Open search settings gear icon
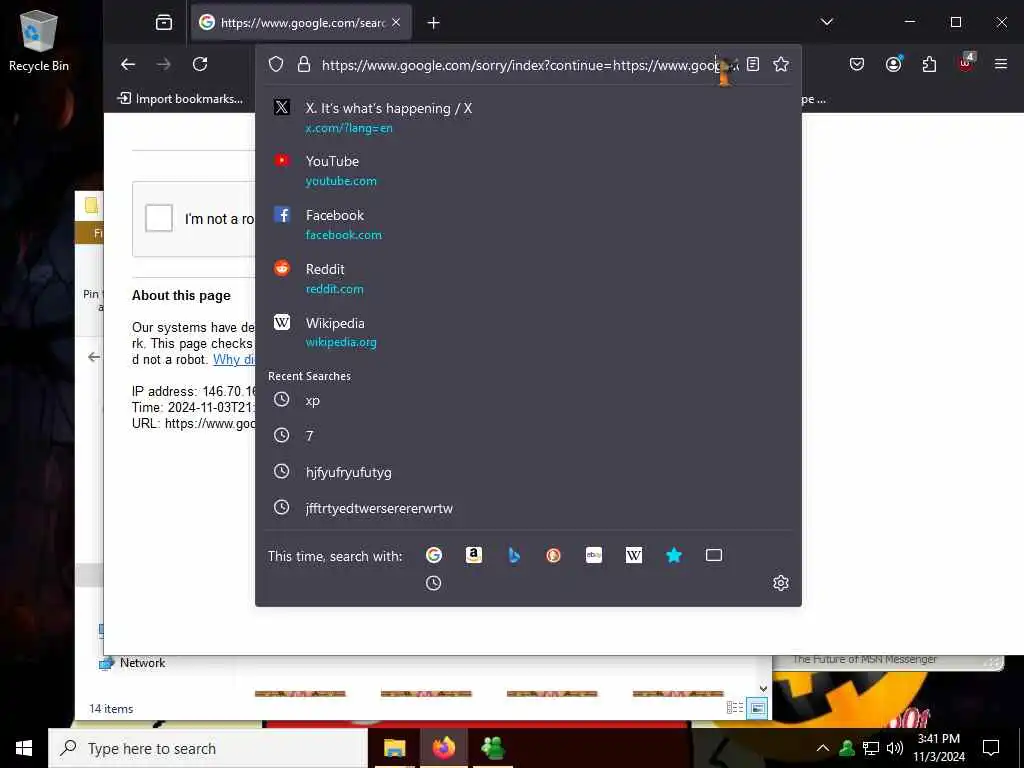The width and height of the screenshot is (1024, 768). point(780,583)
